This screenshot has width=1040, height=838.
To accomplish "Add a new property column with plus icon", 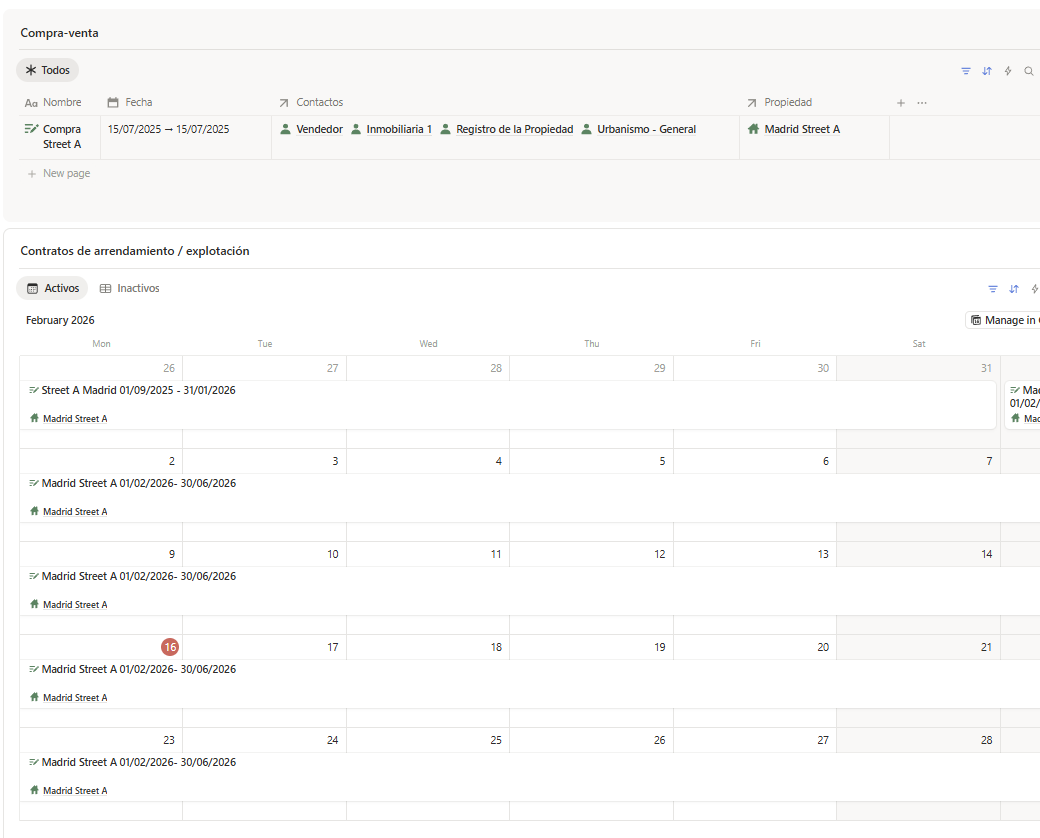I will click(x=900, y=103).
